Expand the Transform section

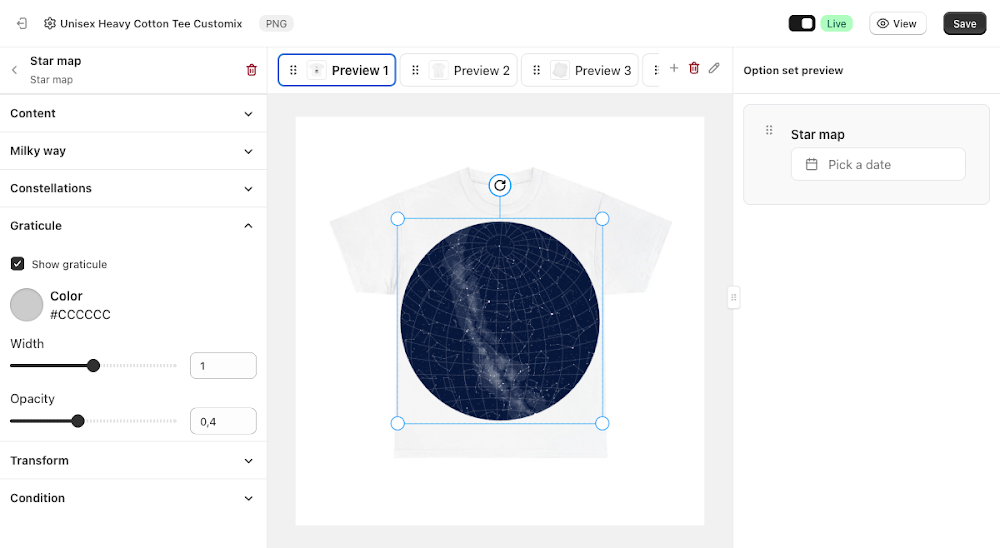133,461
